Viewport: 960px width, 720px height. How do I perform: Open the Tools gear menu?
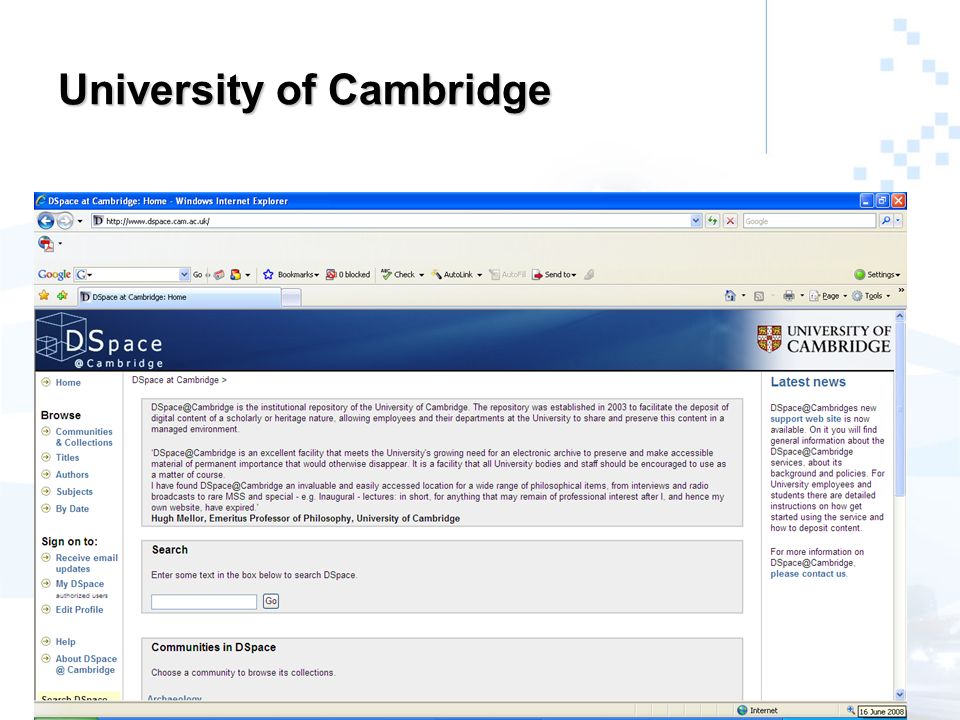pos(871,296)
